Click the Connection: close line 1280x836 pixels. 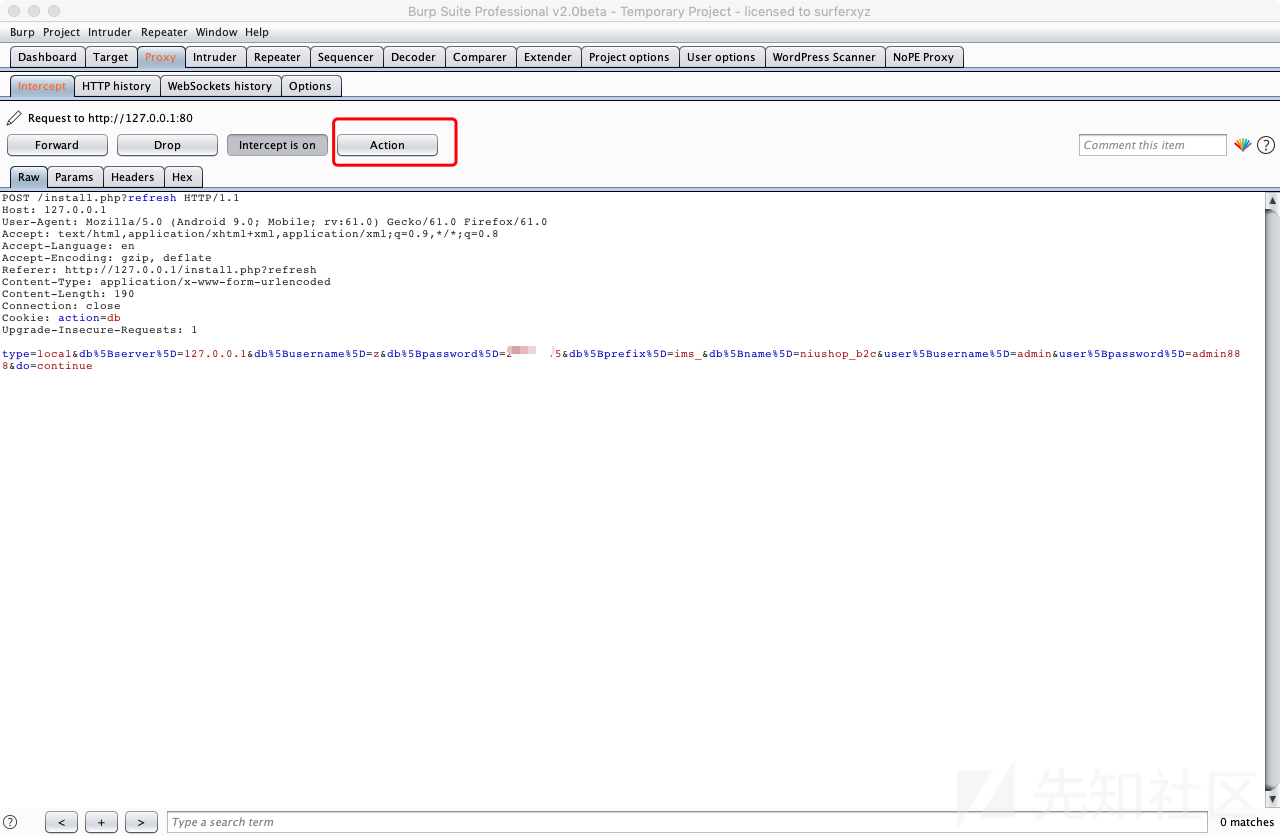point(61,306)
